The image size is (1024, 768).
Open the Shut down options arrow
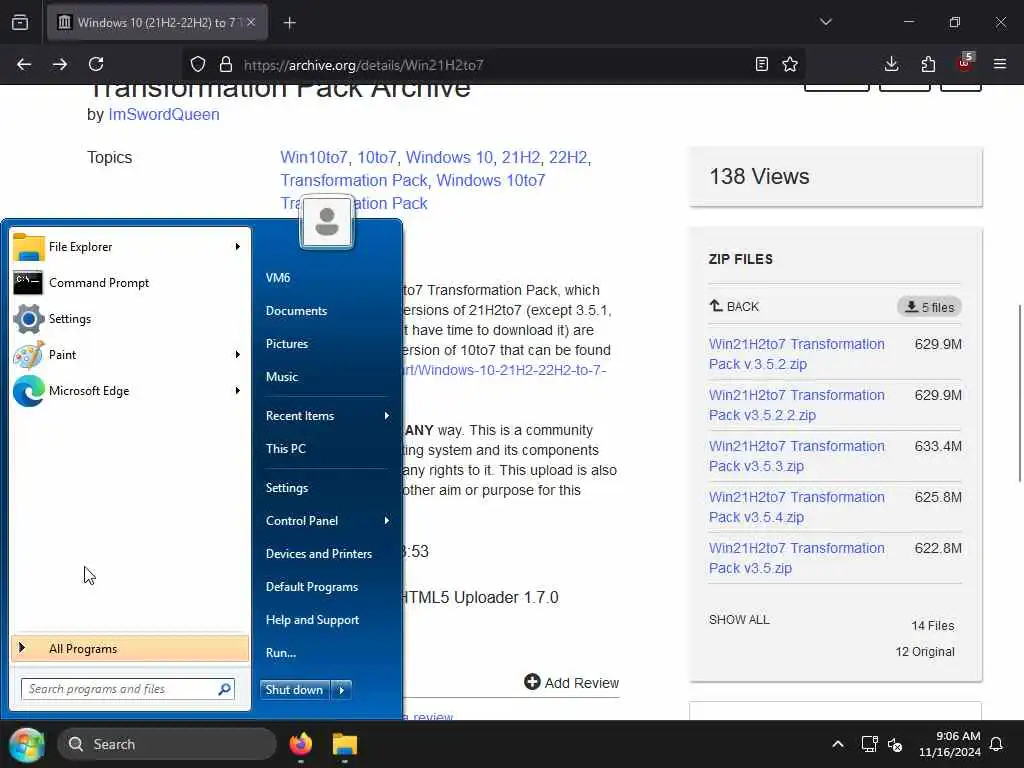pyautogui.click(x=342, y=690)
